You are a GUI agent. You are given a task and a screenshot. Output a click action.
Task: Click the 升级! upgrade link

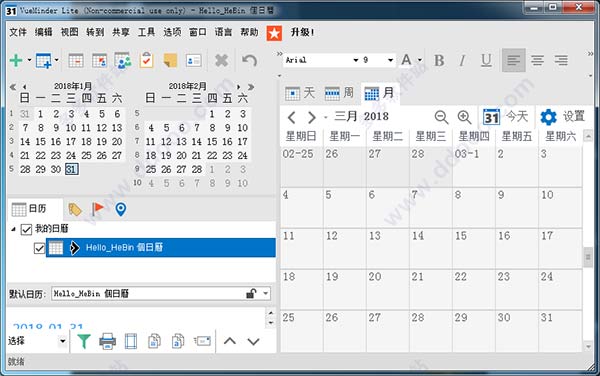302,32
